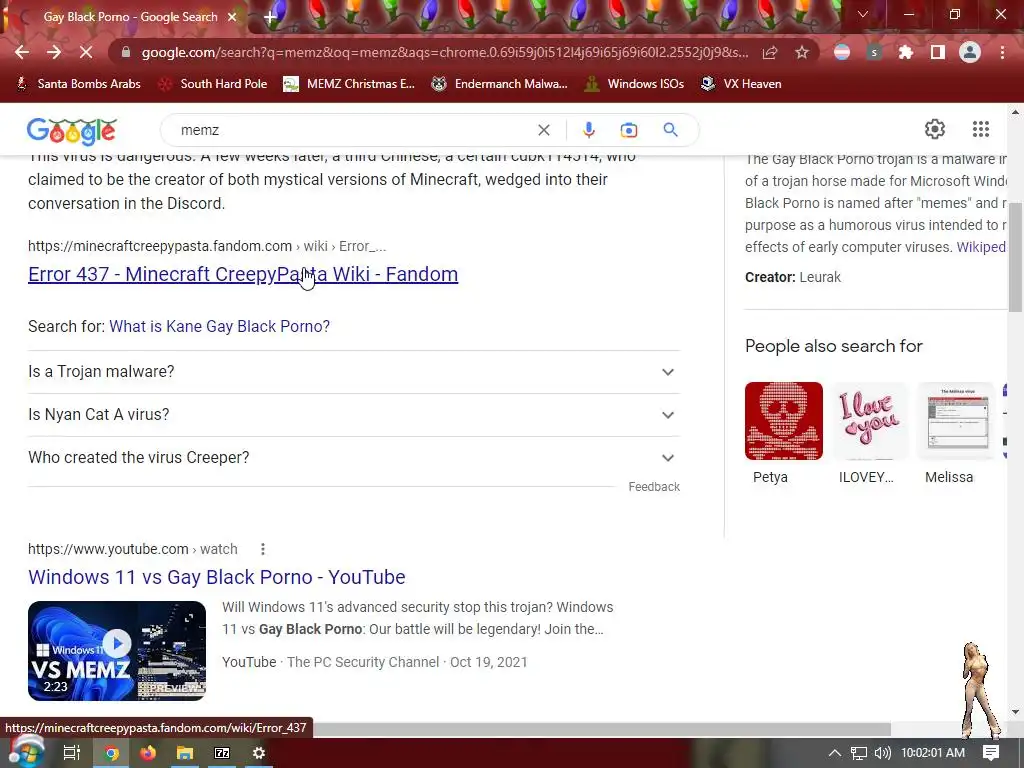This screenshot has width=1024, height=768.
Task: Open the Chrome three-dot menu
Action: pyautogui.click(x=1002, y=52)
